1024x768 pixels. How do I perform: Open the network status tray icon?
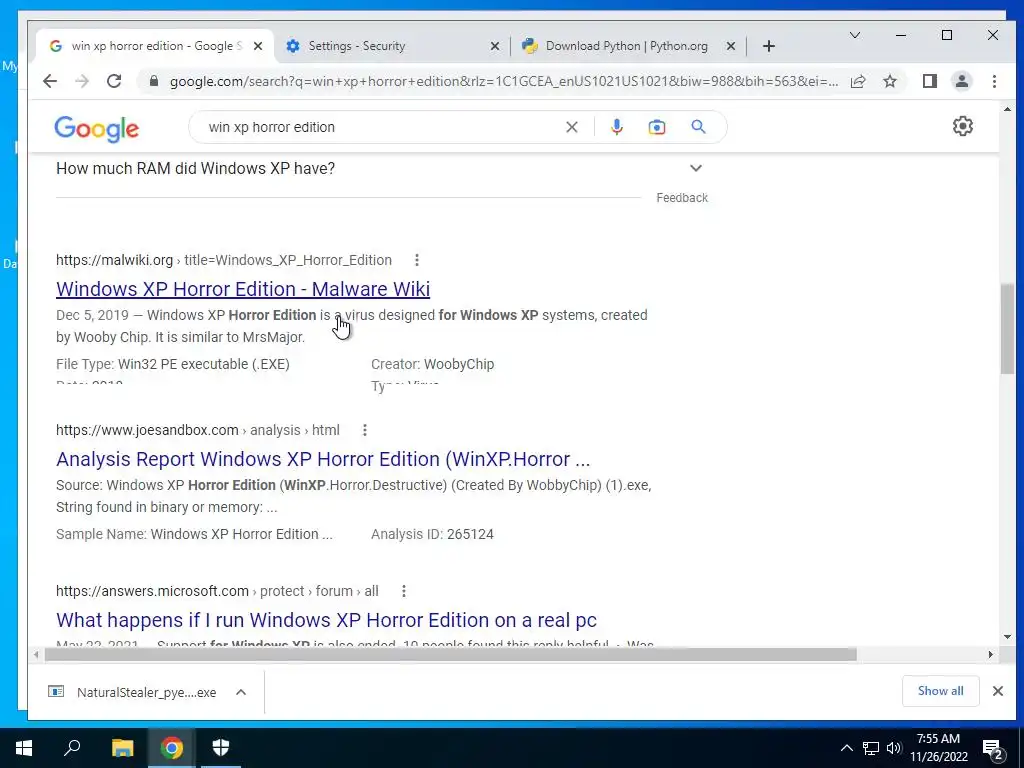coord(871,748)
